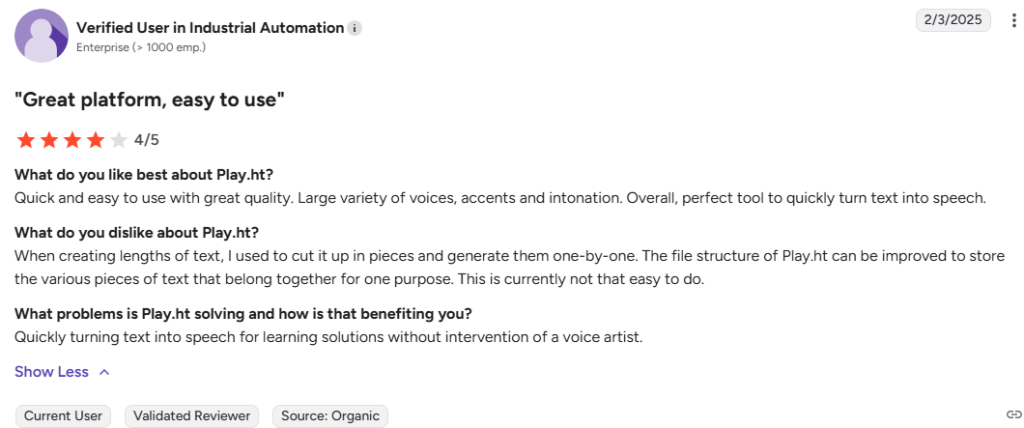Image resolution: width=1024 pixels, height=428 pixels.
Task: Click the reviewer avatar icon
Action: [42, 36]
